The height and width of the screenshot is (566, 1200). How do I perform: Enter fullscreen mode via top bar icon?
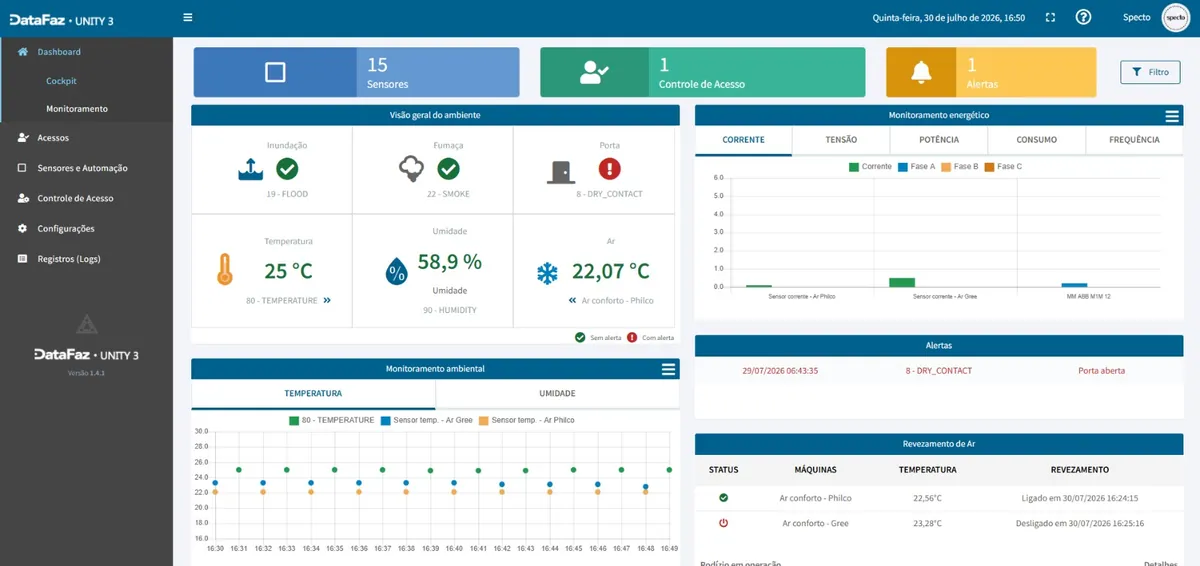tap(1050, 17)
